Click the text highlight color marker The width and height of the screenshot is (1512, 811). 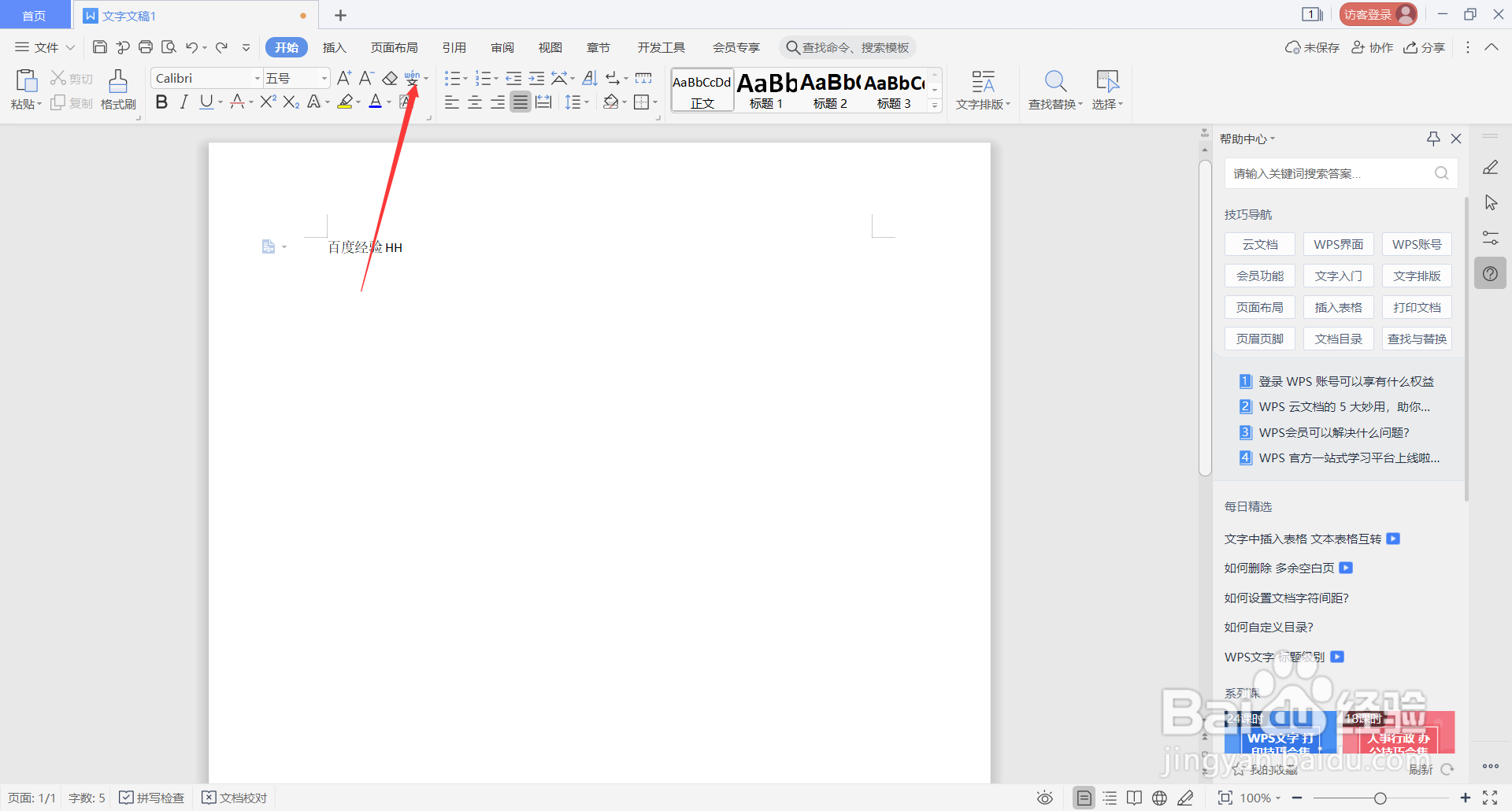click(345, 102)
